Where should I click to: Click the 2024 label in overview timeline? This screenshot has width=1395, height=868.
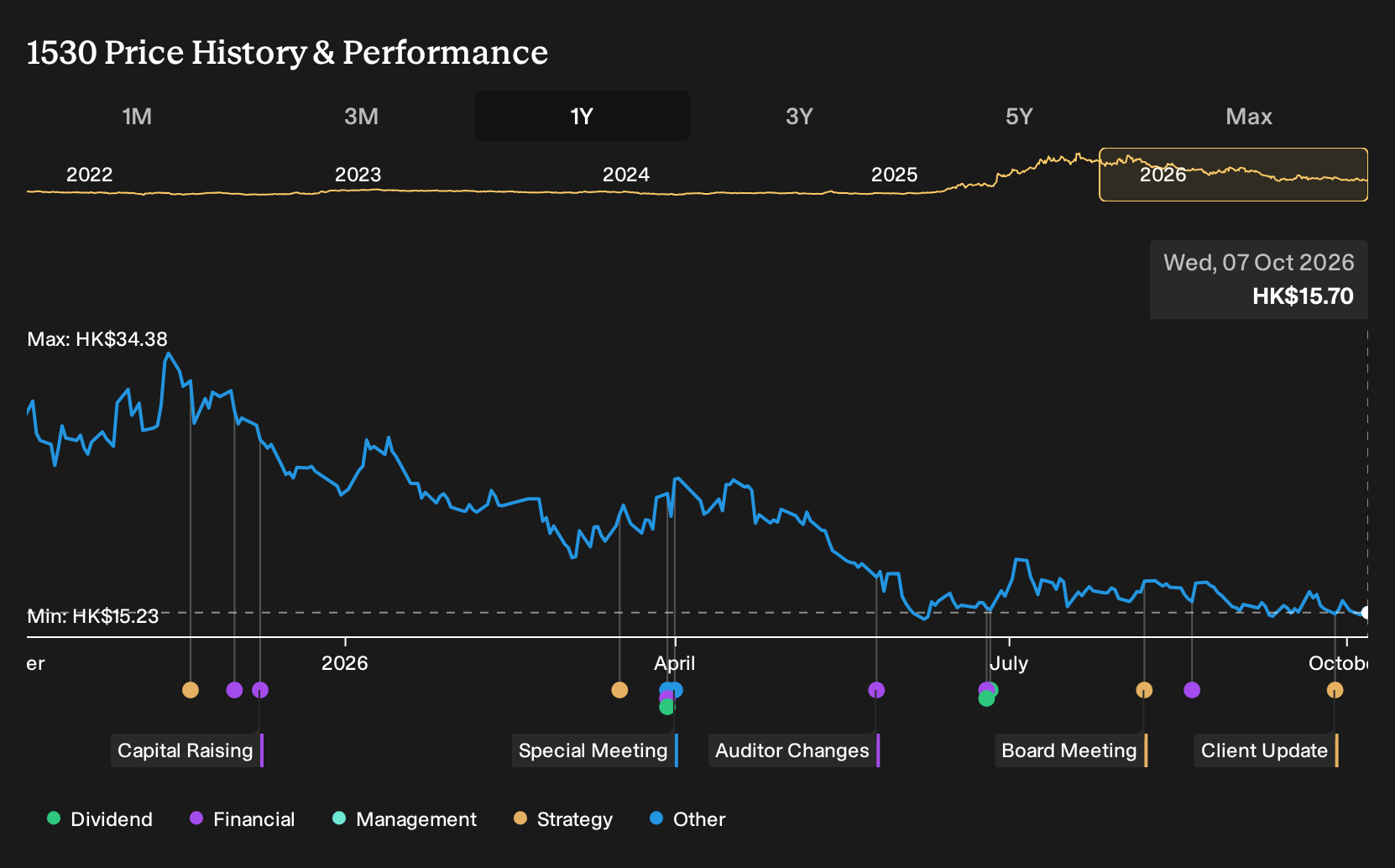[626, 175]
